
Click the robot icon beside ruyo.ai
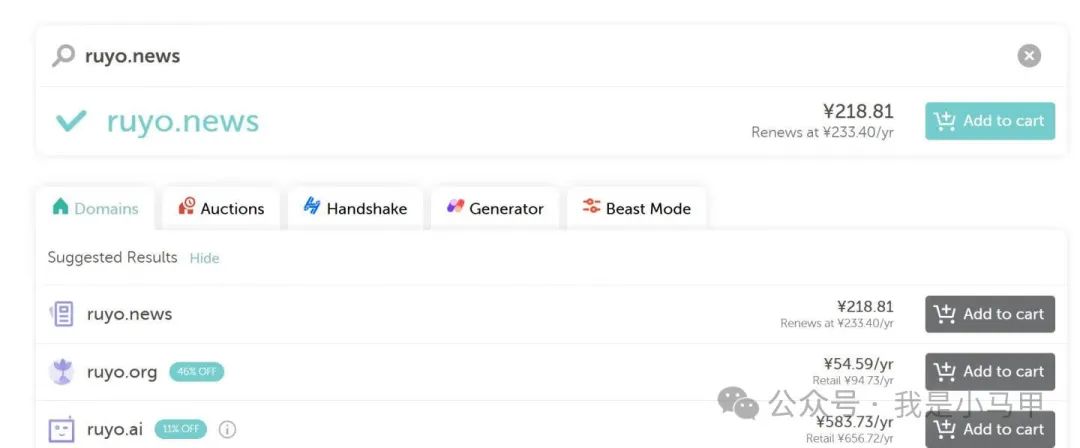click(x=61, y=430)
